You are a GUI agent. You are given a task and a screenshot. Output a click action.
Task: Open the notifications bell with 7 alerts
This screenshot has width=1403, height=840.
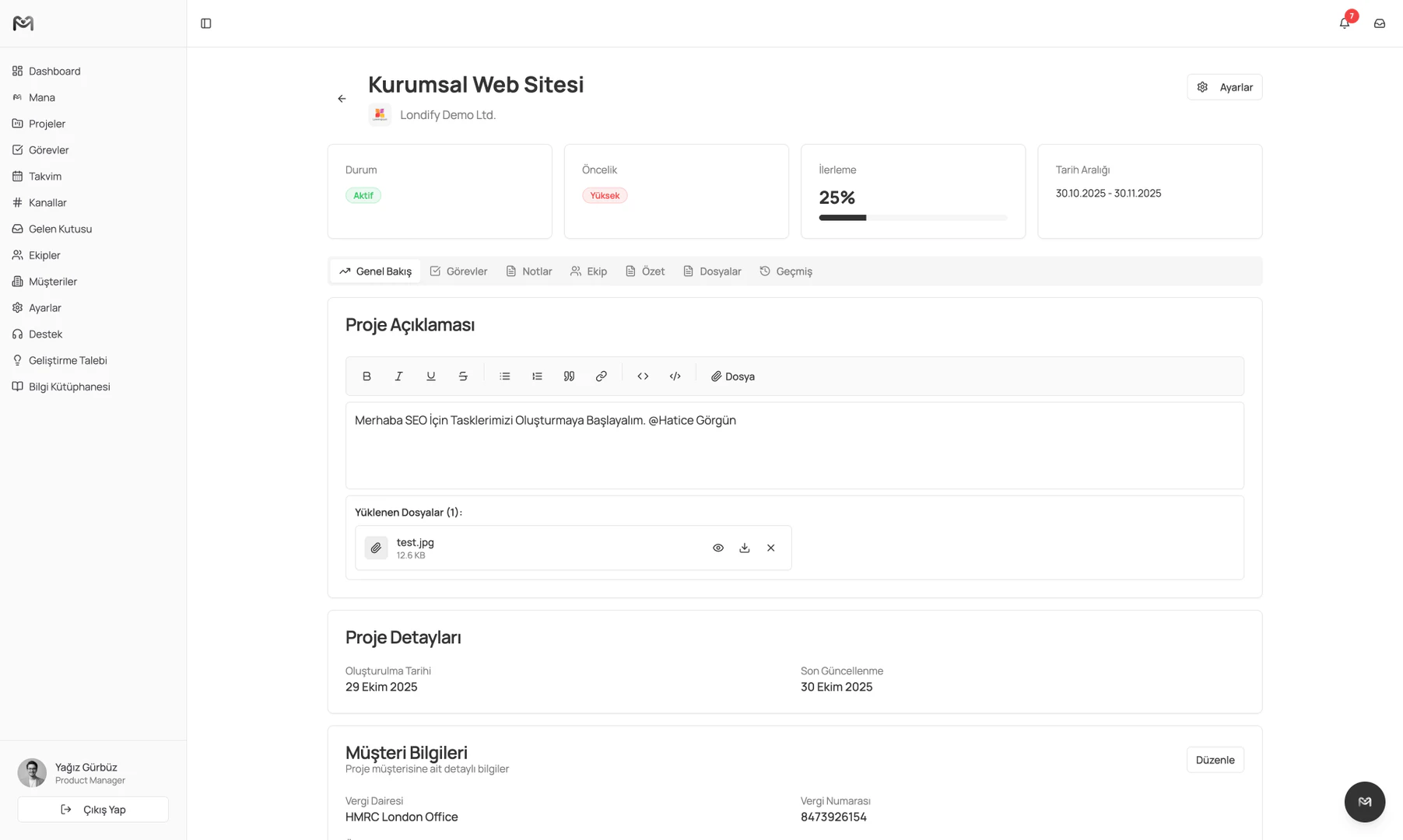[1343, 23]
